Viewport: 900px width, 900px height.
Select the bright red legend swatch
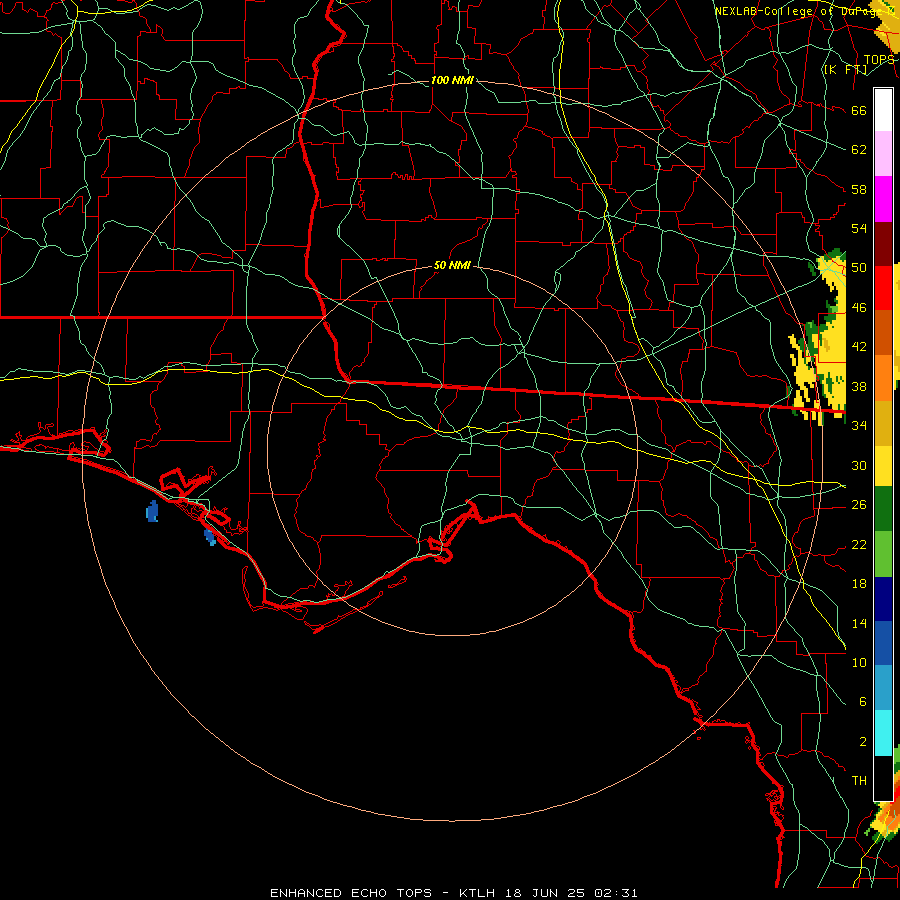883,288
